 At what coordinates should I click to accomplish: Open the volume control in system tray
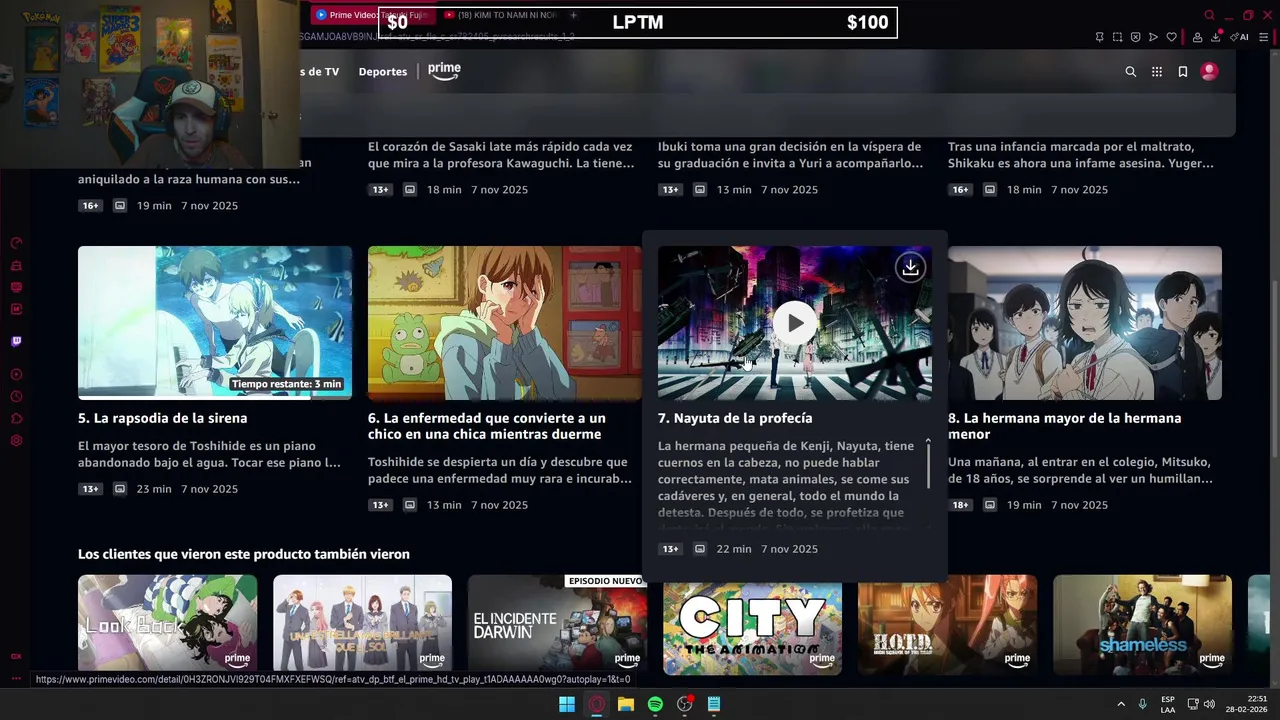click(1209, 704)
